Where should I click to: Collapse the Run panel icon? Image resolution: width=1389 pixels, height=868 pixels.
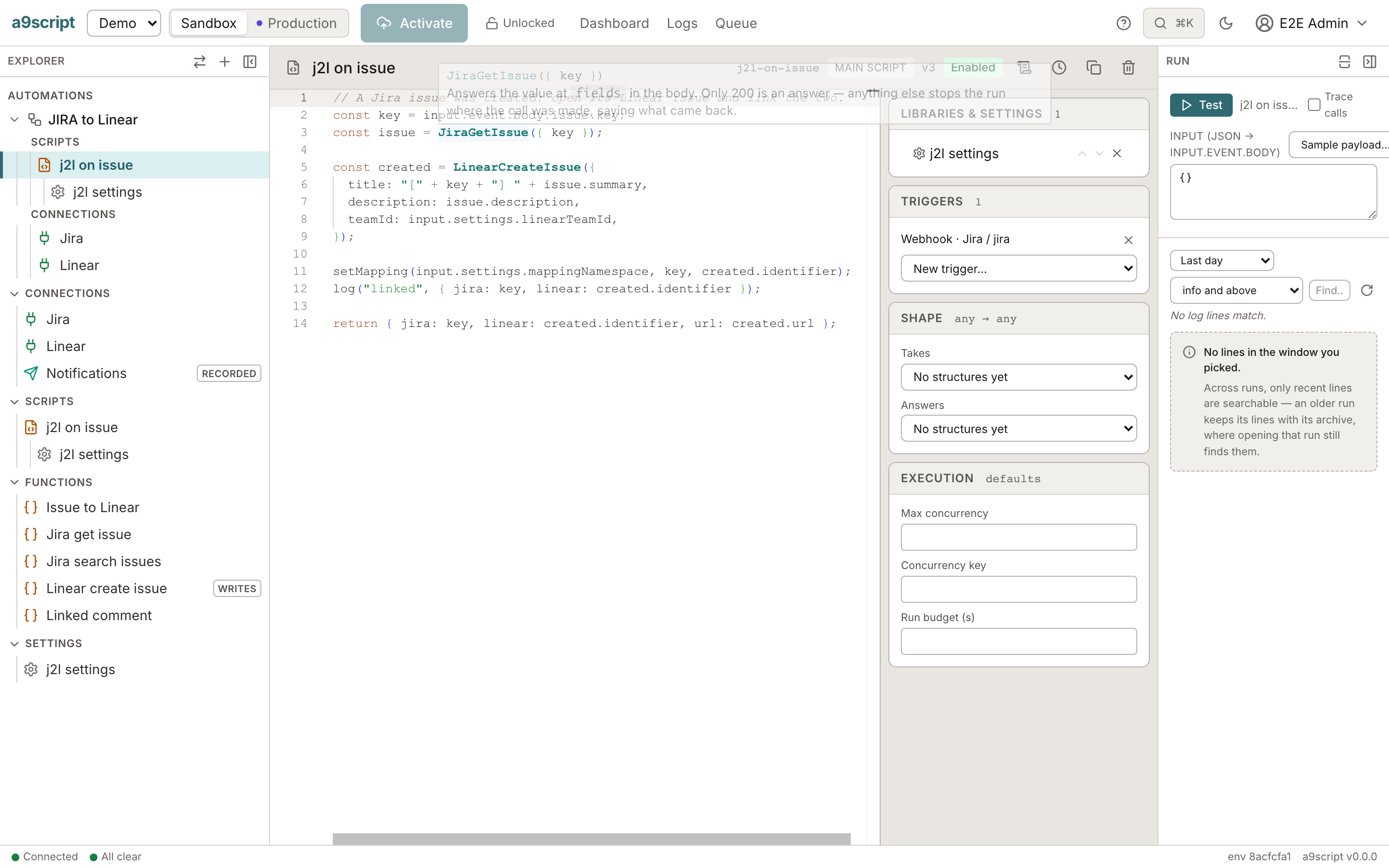1370,61
